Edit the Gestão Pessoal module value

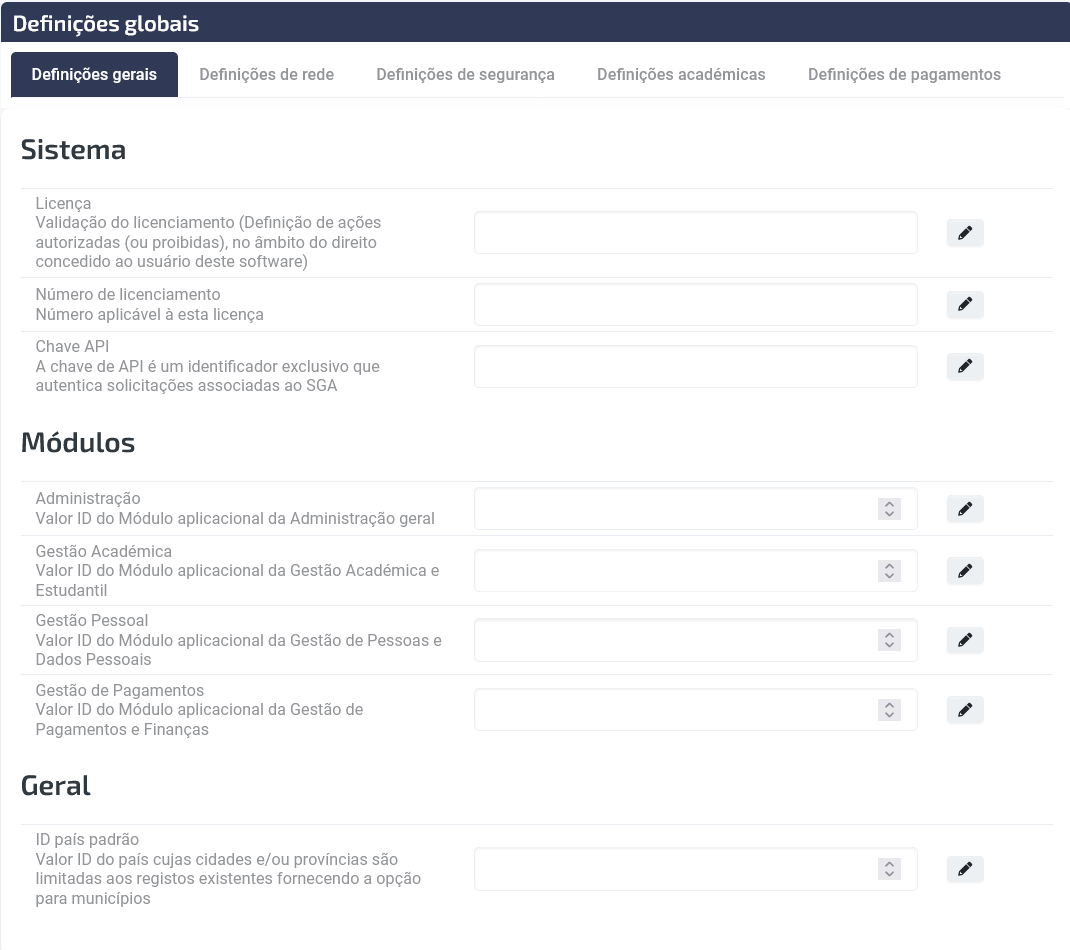(x=965, y=639)
